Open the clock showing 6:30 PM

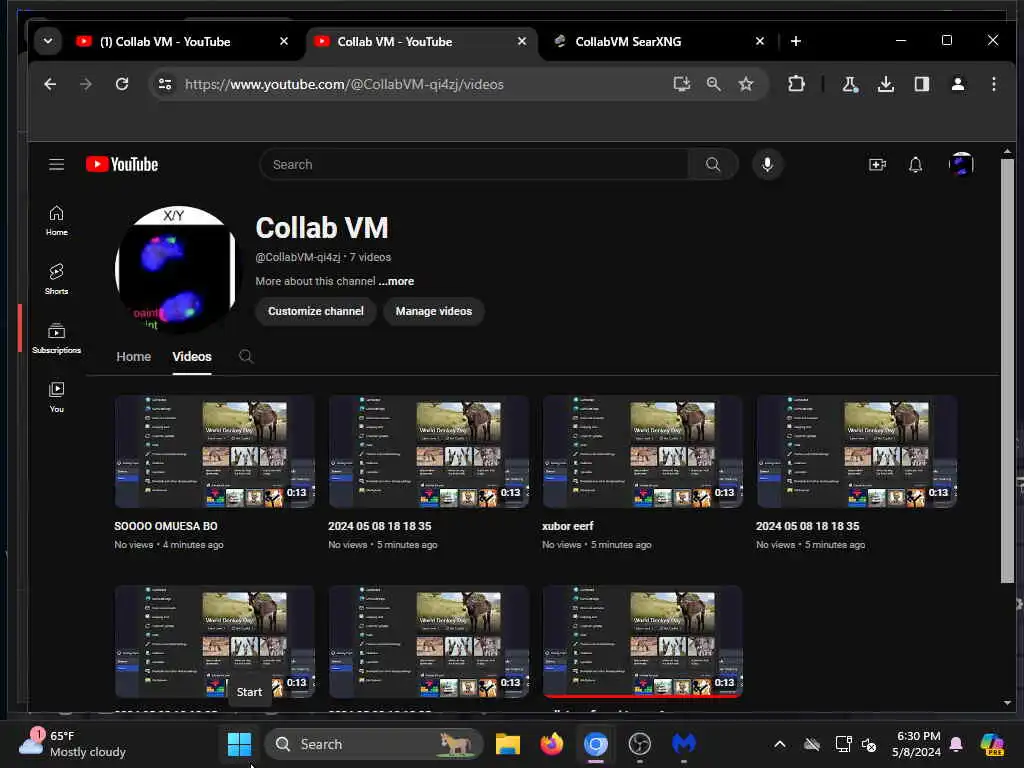coord(917,744)
